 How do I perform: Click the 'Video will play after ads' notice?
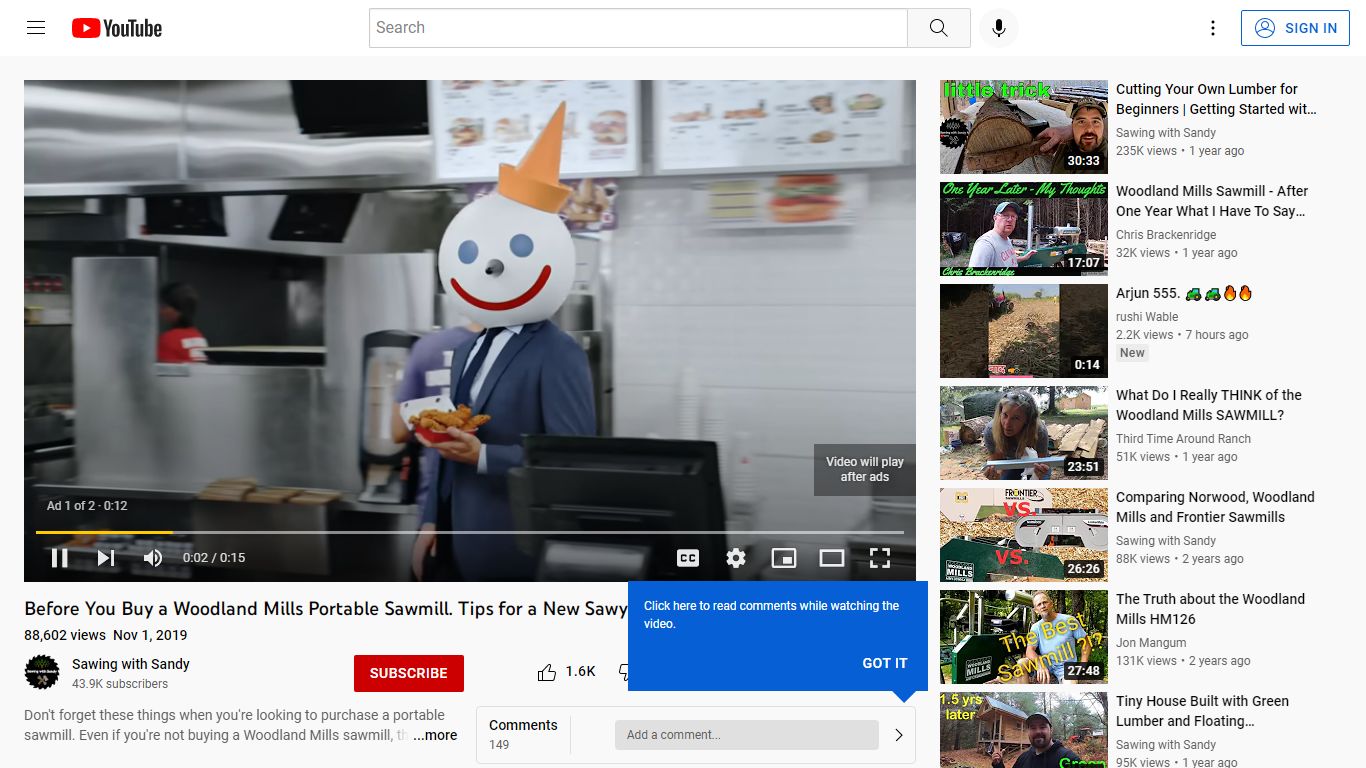point(865,470)
